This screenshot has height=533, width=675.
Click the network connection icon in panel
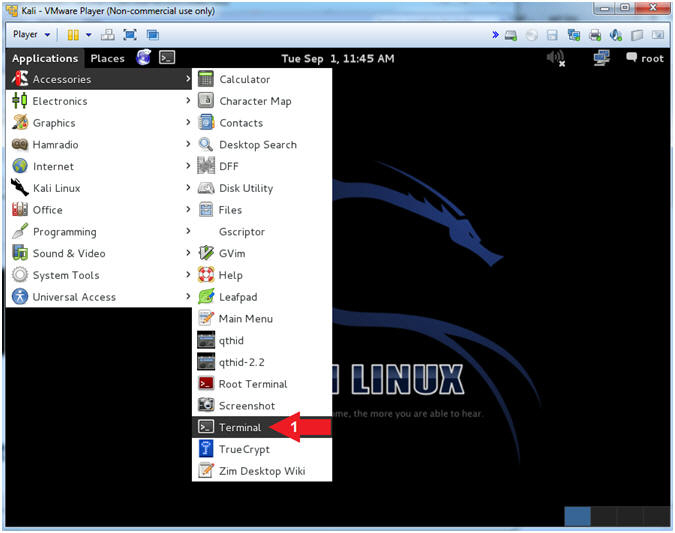[601, 58]
